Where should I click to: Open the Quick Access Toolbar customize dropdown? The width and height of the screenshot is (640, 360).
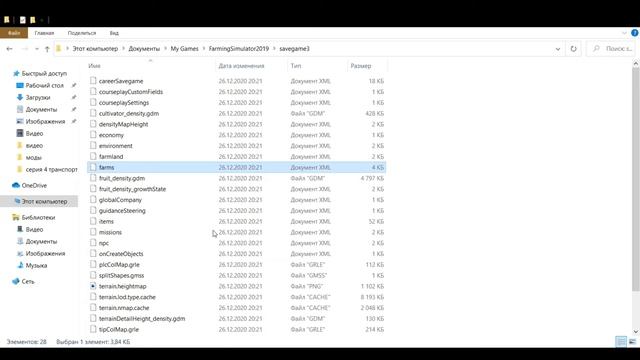tap(42, 20)
